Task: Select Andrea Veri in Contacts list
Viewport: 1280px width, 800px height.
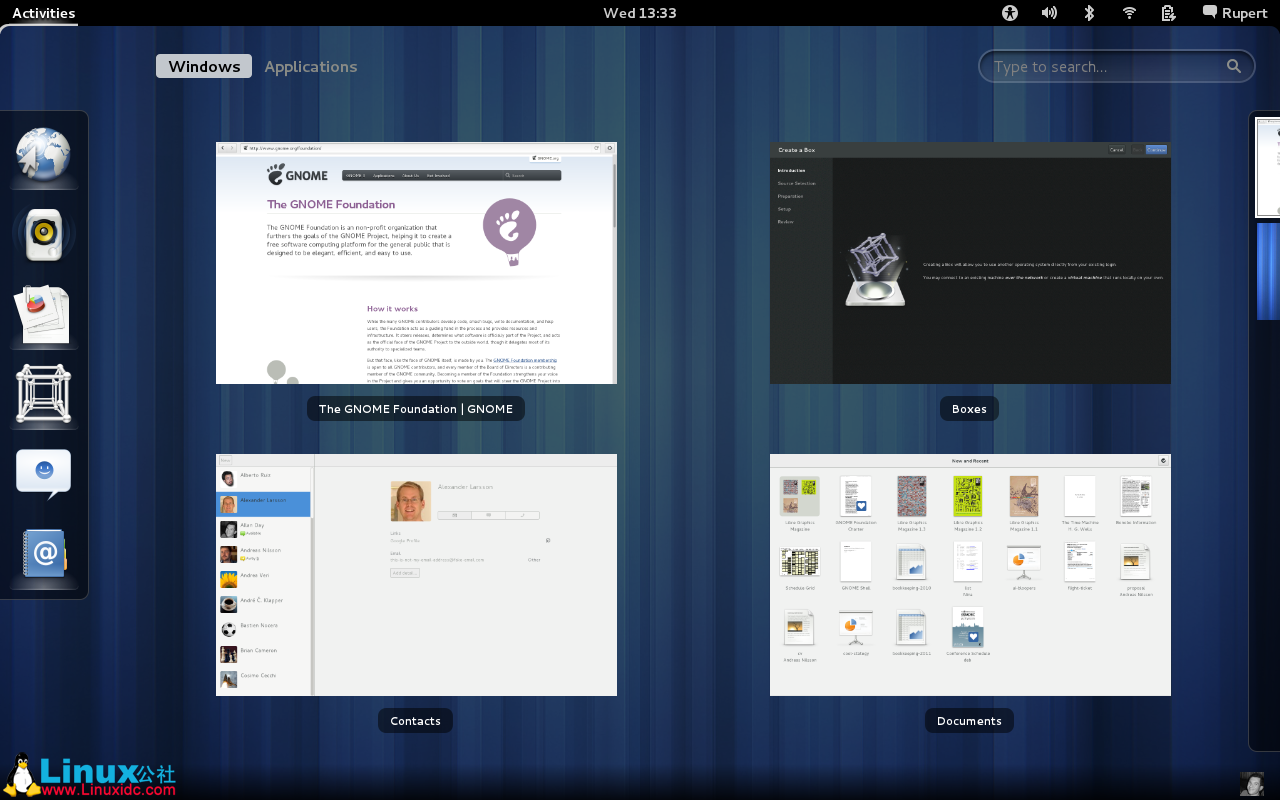Action: tap(264, 578)
